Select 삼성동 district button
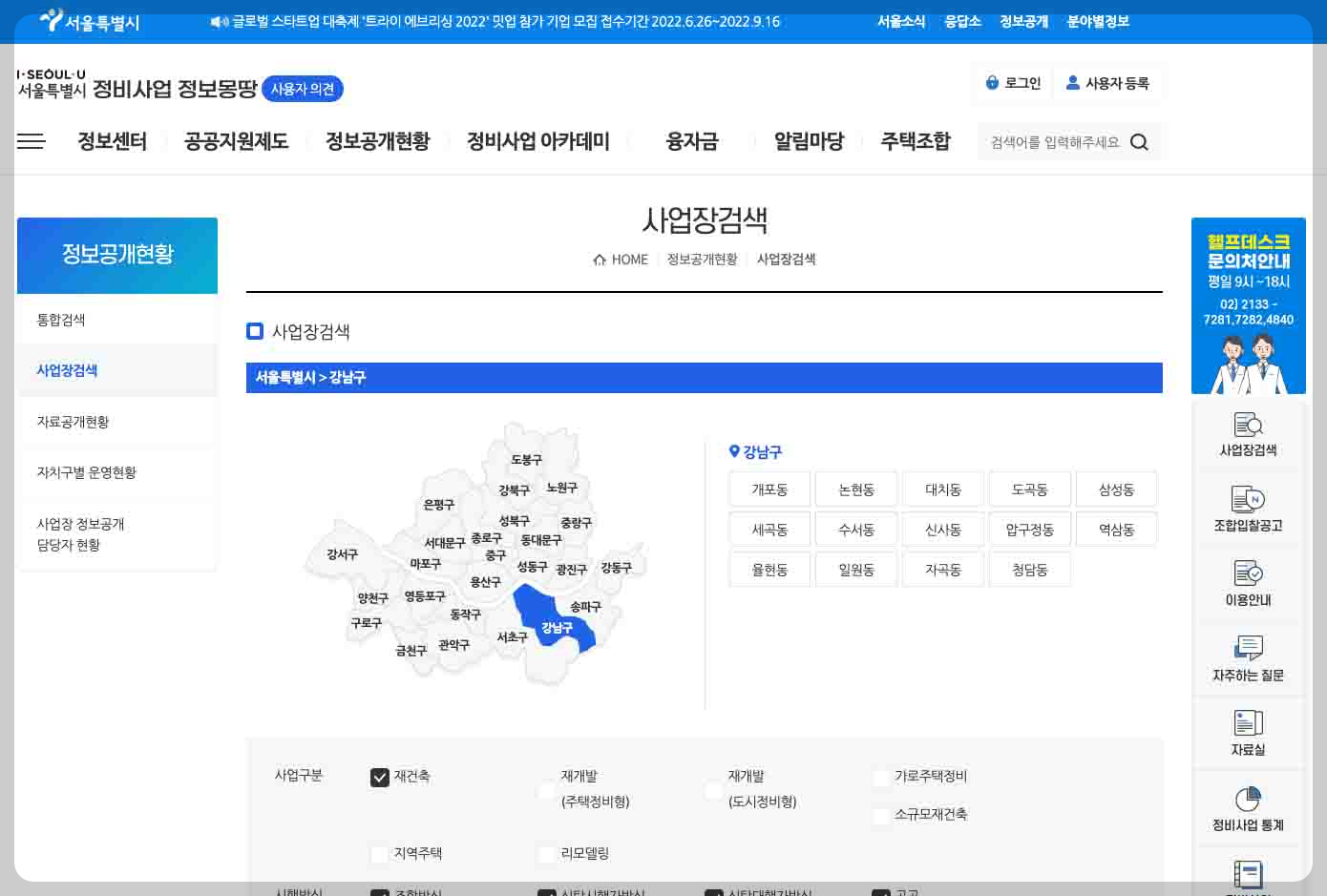1327x896 pixels. point(1117,490)
